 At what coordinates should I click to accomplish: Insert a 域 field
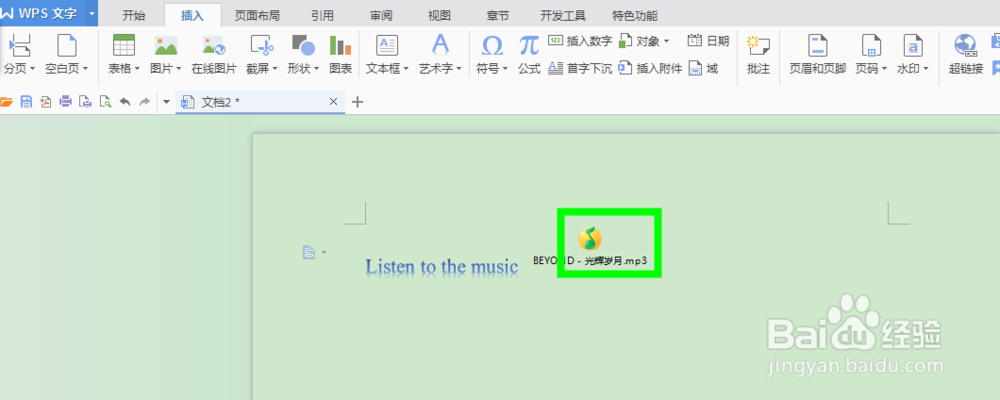(x=703, y=68)
